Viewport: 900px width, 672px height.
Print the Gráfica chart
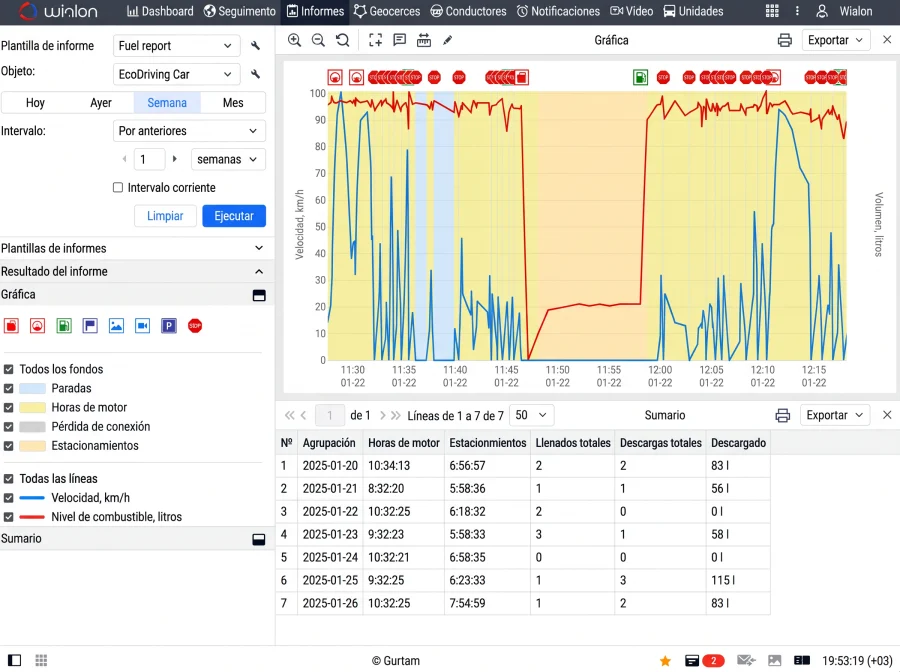coord(785,40)
